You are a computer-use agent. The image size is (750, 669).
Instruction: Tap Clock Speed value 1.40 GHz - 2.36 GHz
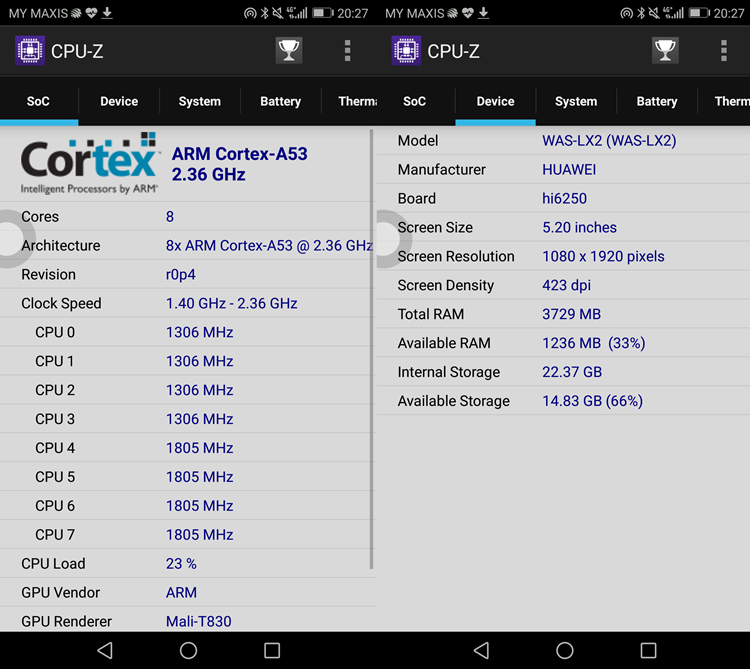(x=232, y=303)
